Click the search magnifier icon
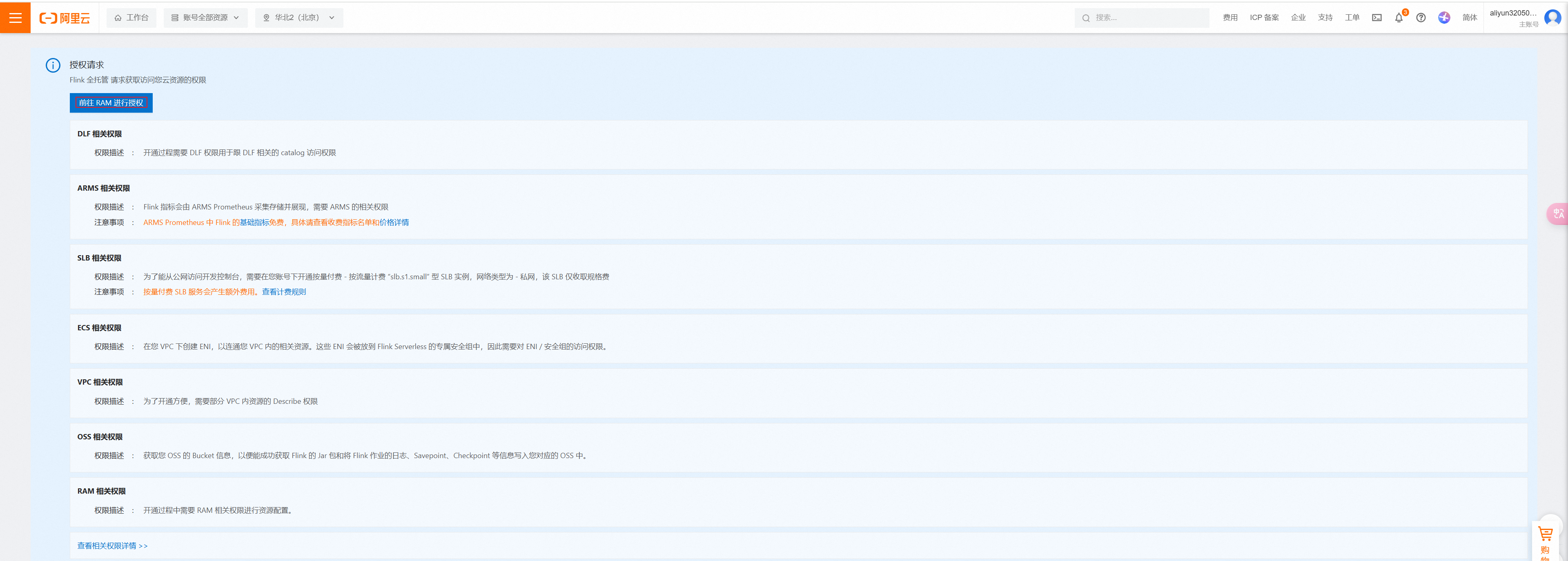 click(1086, 18)
